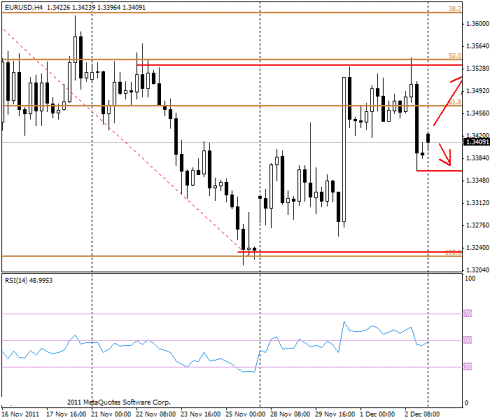Click the RSI(14) 48.9953 indicator label
The width and height of the screenshot is (490, 420).
click(28, 281)
